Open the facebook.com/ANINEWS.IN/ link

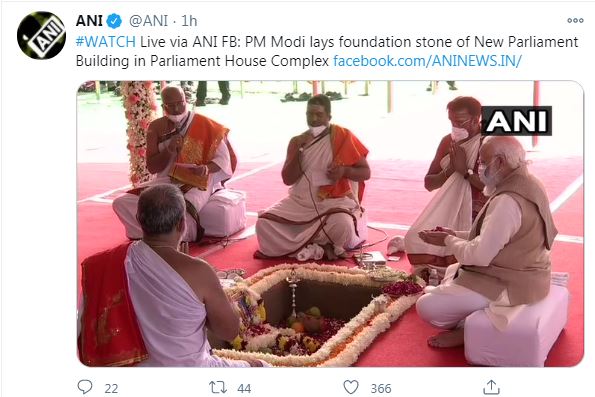point(428,61)
